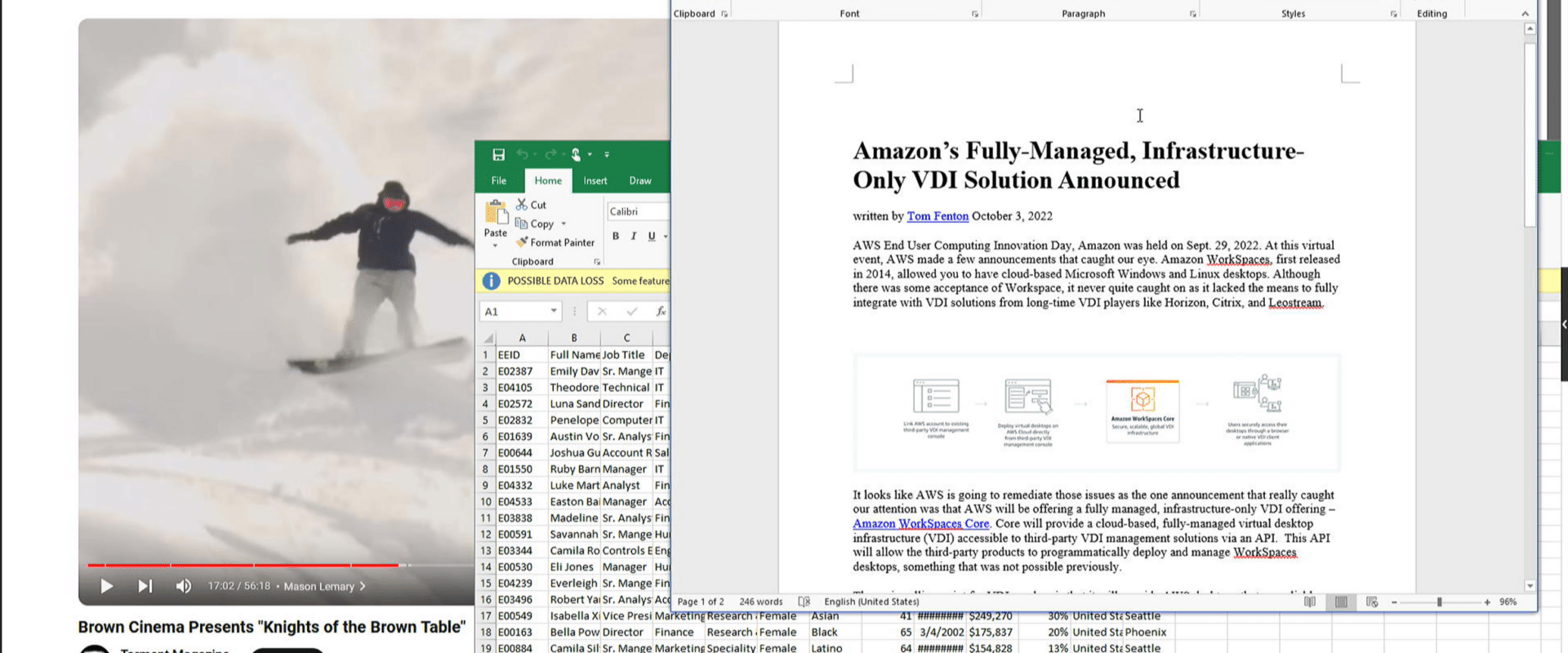This screenshot has height=653, width=1568.
Task: Select row 10 header in Excel
Action: click(x=487, y=502)
